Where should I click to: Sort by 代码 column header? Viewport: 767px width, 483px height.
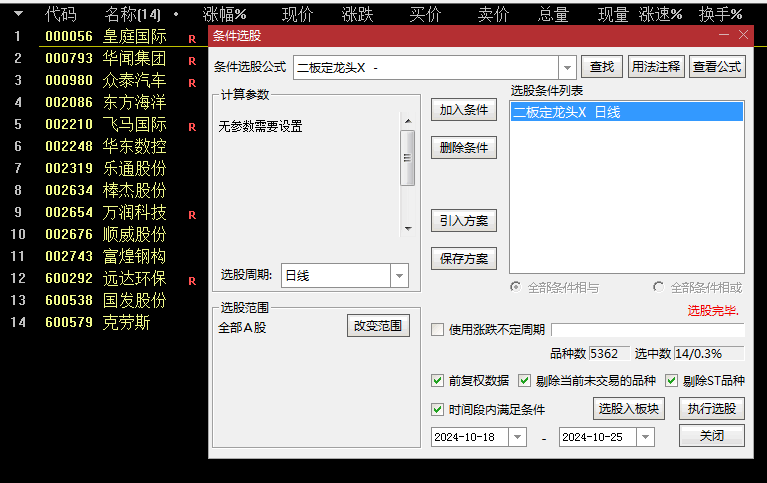point(61,14)
